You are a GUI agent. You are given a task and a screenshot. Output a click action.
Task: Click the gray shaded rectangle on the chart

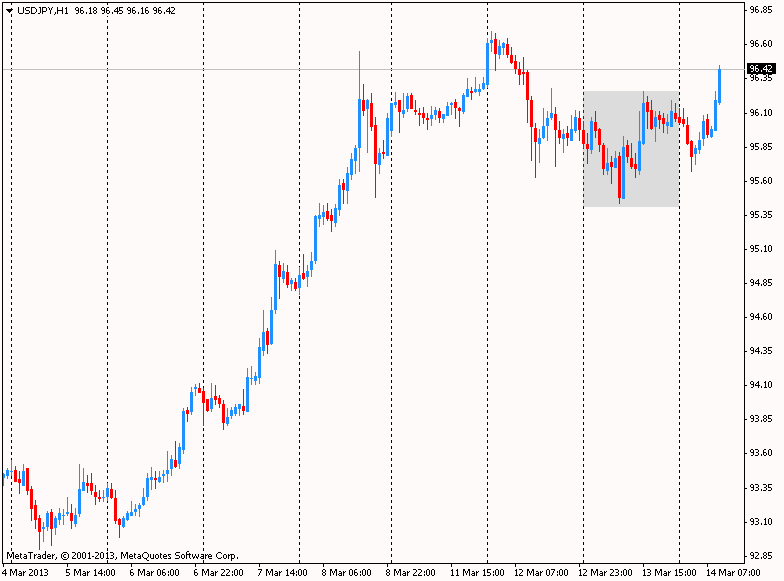[631, 148]
